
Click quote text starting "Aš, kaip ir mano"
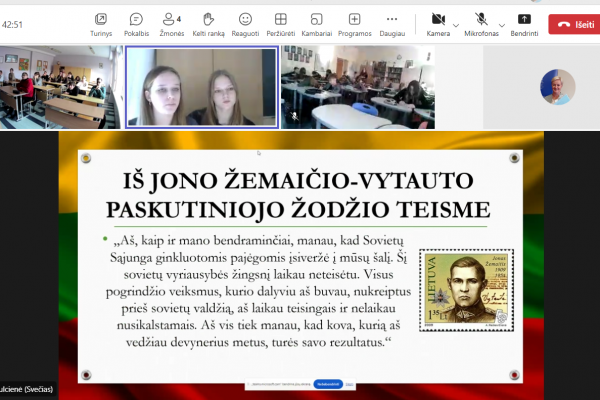[x=259, y=241]
